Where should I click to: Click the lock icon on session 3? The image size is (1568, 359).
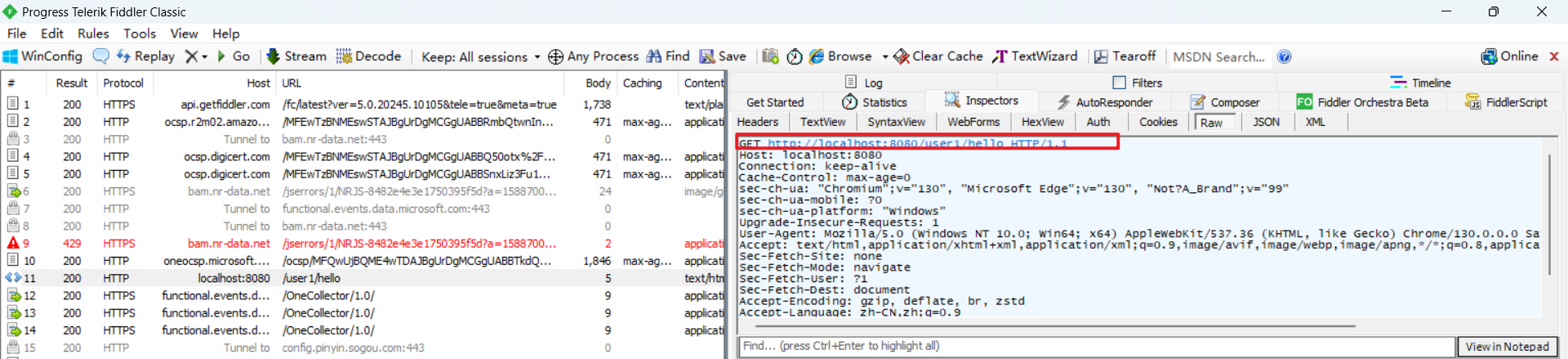pos(13,139)
